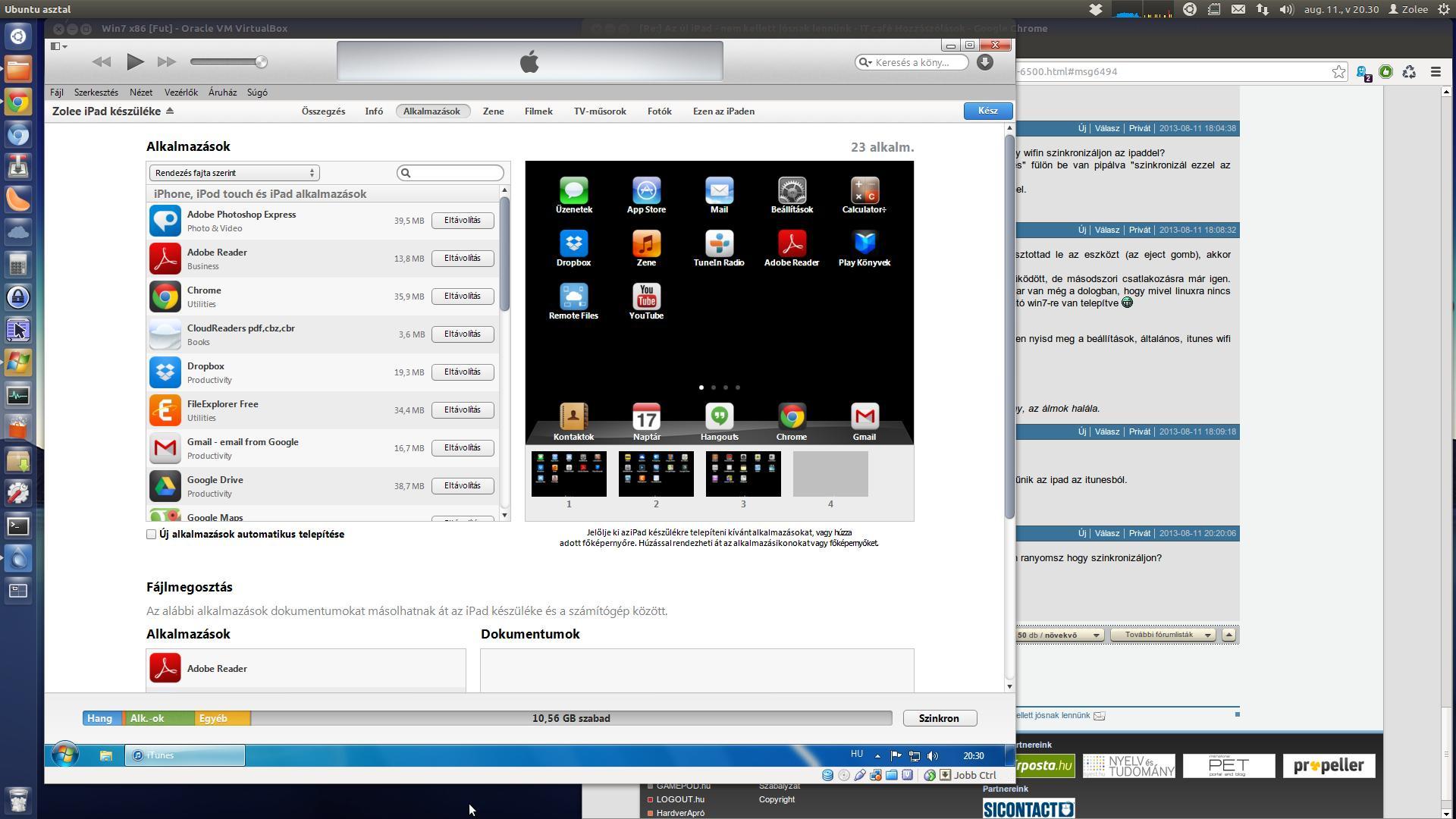Enable Új alkalmazások automatikus telepítése checkbox

152,534
